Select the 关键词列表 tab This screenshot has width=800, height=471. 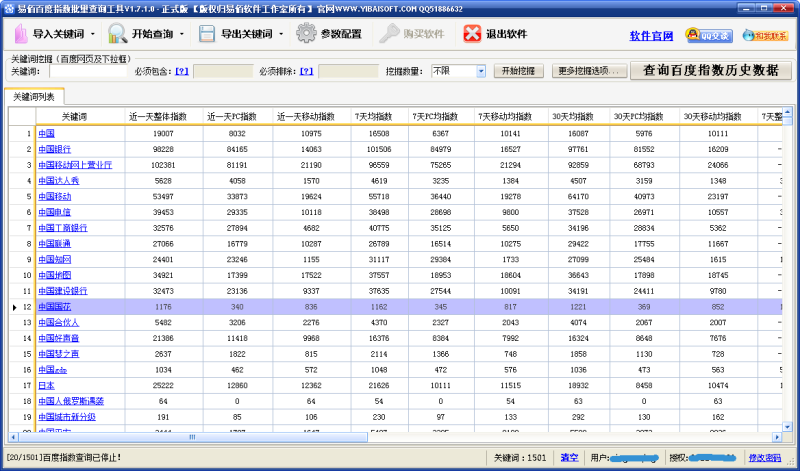(35, 97)
